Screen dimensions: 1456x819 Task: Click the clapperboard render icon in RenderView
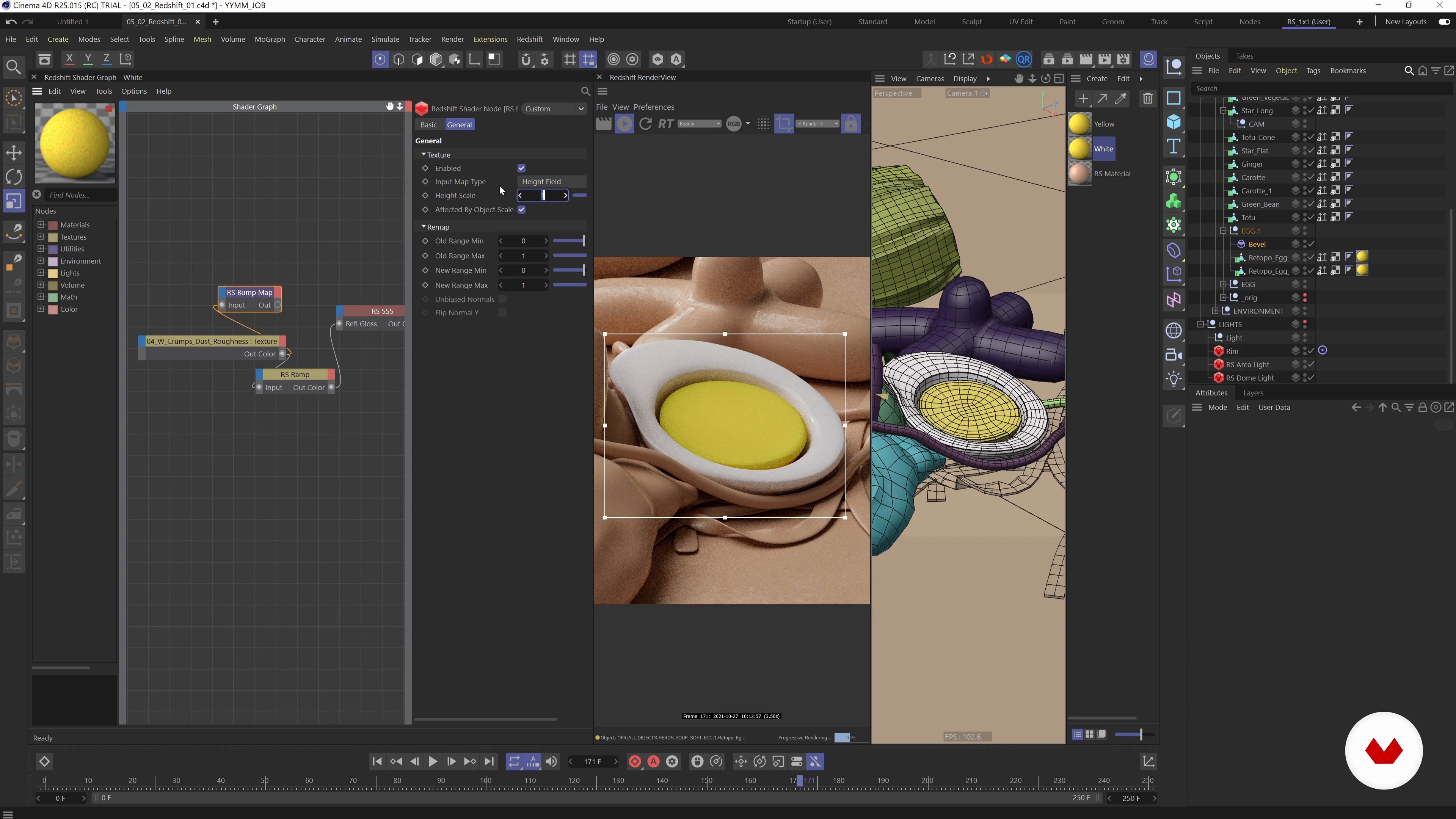pos(604,124)
